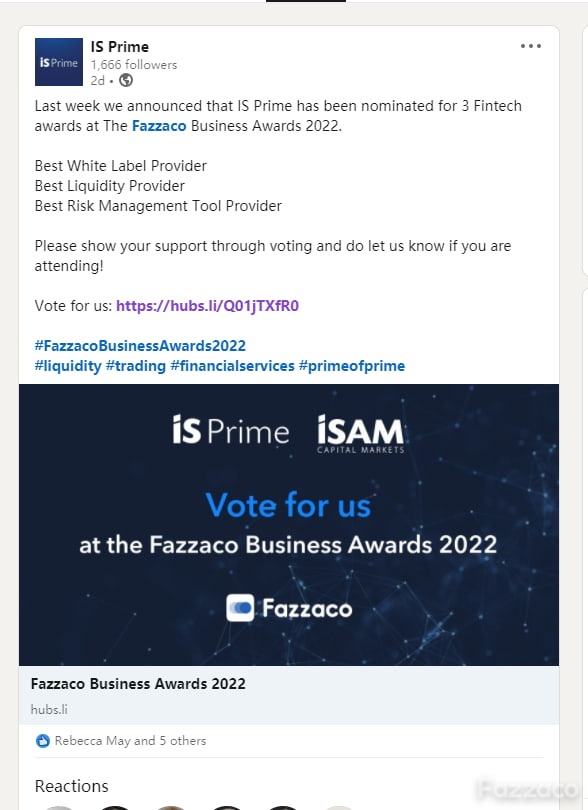
Task: Open the Fazzaco mention link in post
Action: [x=159, y=126]
